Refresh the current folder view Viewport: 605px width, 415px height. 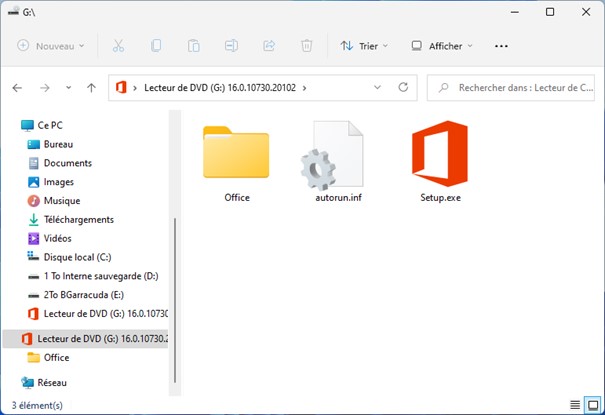pos(403,88)
